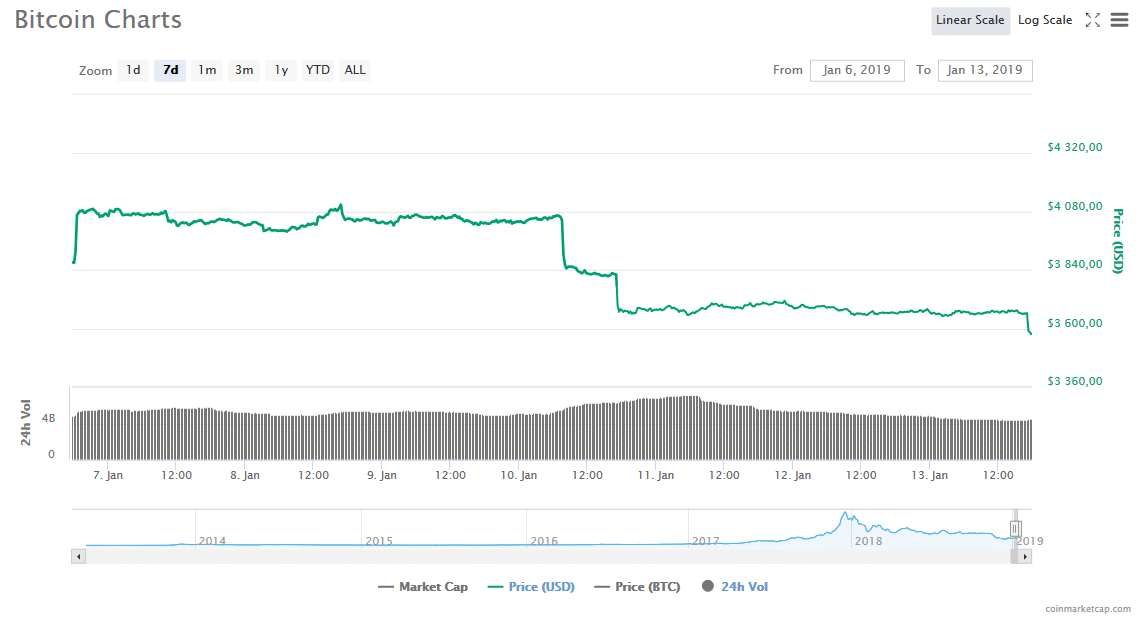Click the 2017 label in navigator
Screen dimensions: 1146x622
pyautogui.click(x=705, y=541)
